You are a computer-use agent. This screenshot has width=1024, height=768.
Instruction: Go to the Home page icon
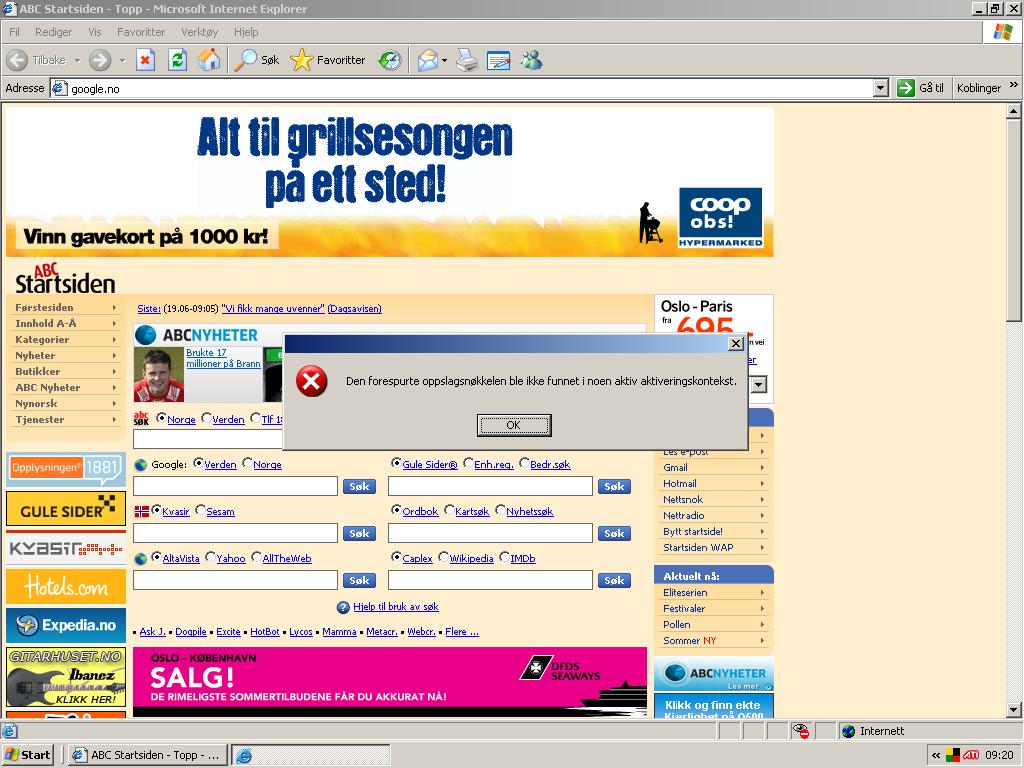click(209, 60)
